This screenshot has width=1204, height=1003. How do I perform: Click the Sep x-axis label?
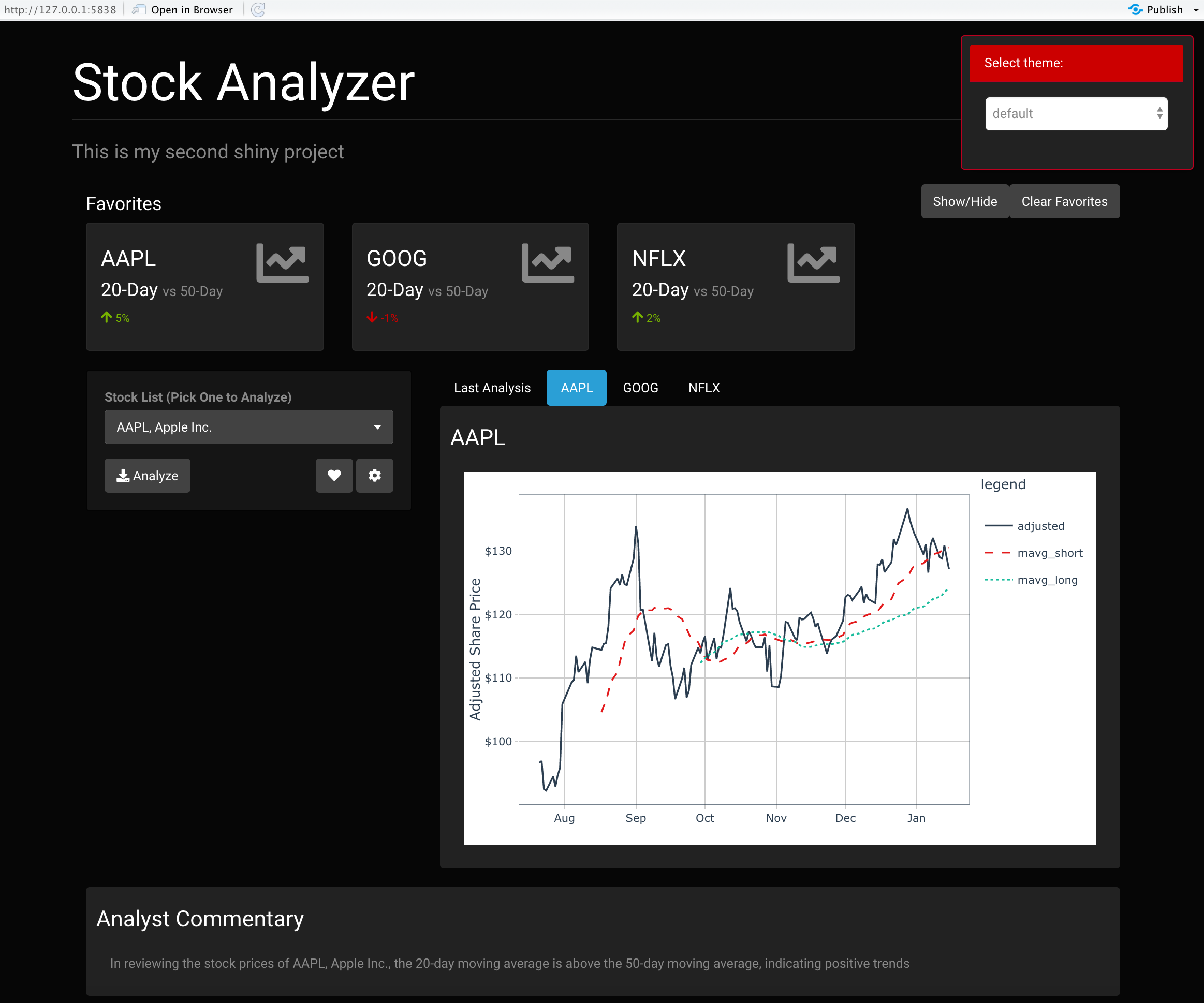click(x=636, y=818)
